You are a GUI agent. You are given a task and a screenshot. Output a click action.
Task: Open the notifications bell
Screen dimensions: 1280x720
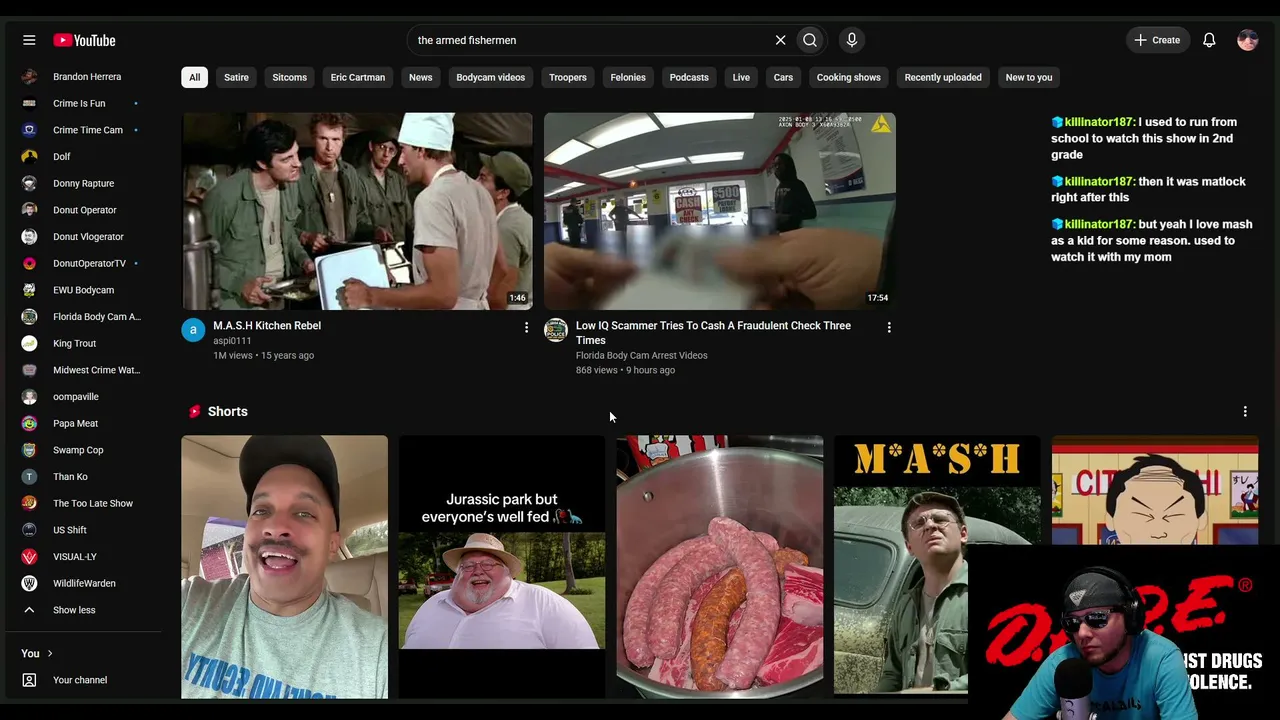coord(1209,40)
